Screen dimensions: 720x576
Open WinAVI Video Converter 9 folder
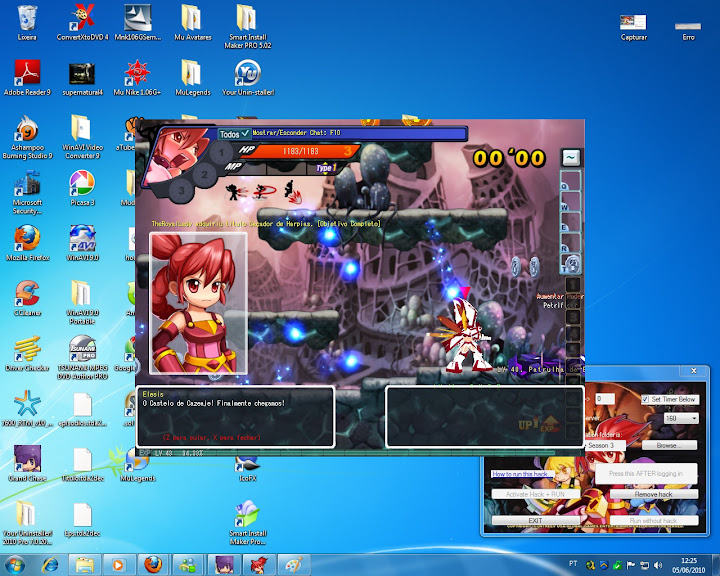click(82, 137)
